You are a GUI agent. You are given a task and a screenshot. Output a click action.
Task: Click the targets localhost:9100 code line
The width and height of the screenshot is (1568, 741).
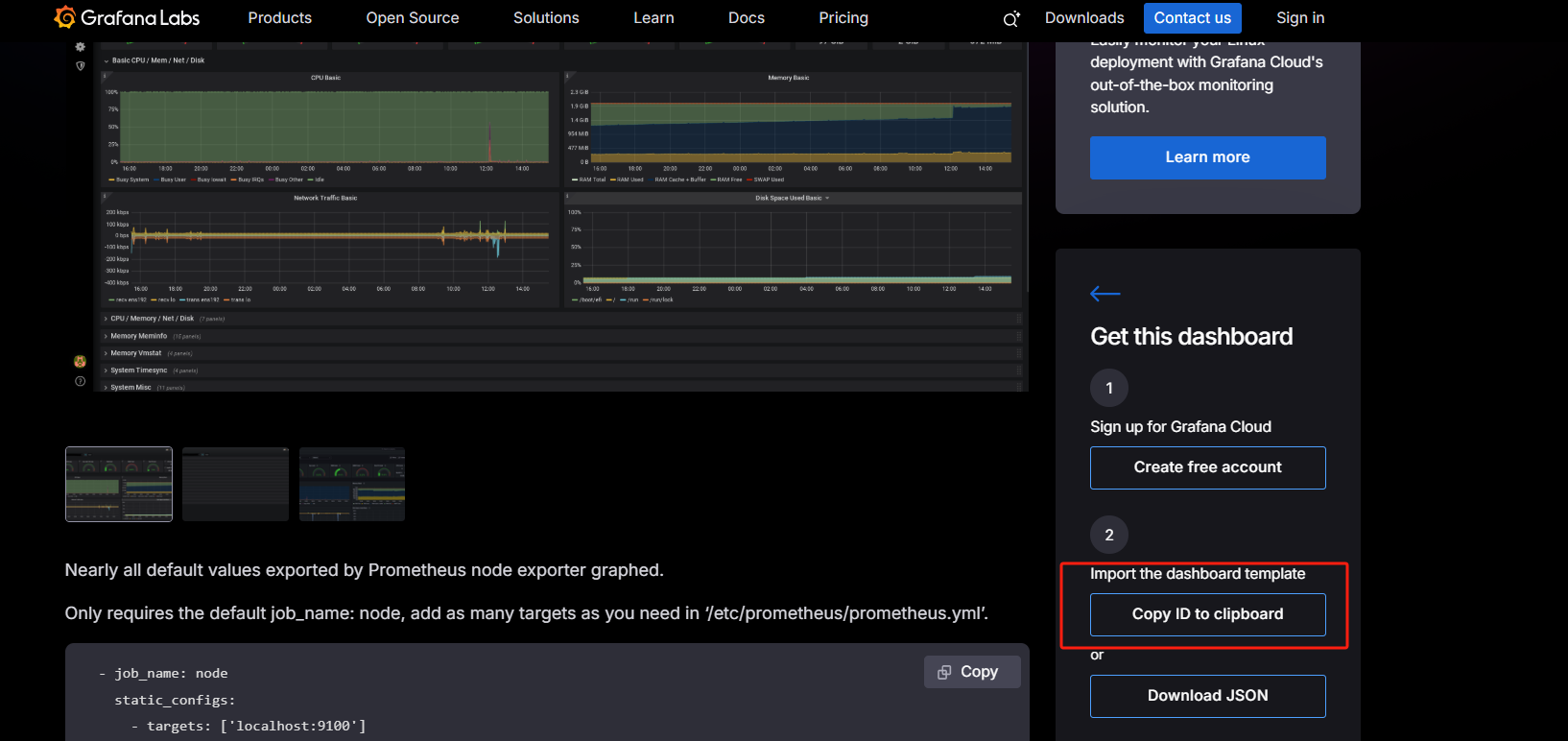(249, 727)
